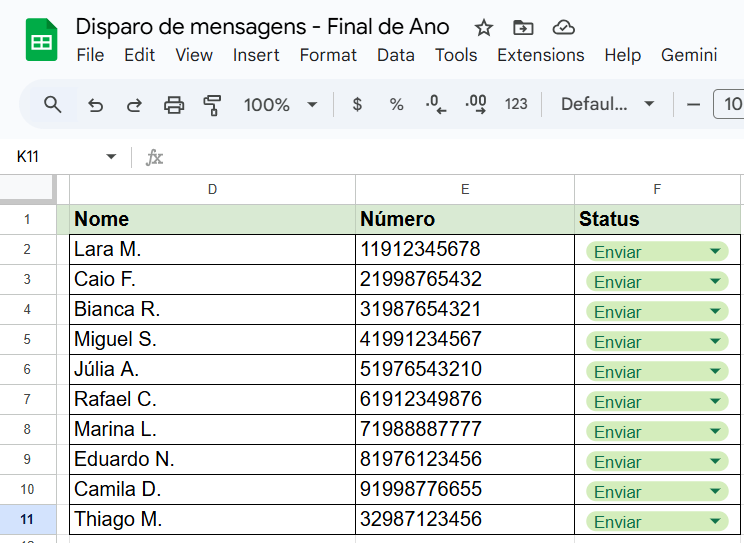Click the decrease font size minus button
Image resolution: width=744 pixels, height=543 pixels.
(693, 104)
